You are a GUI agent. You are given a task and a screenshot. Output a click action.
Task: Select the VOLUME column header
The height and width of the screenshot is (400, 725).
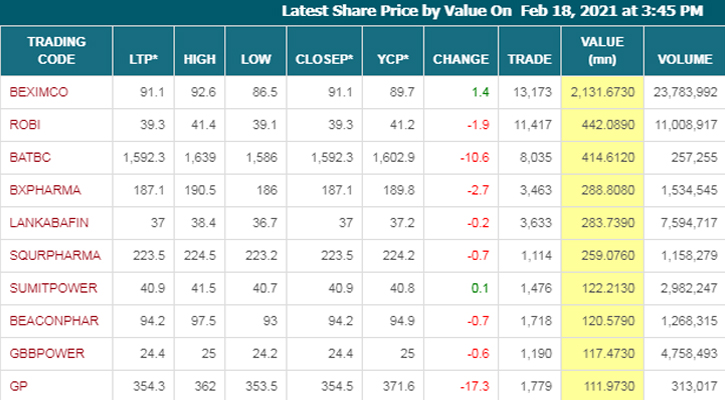(685, 59)
